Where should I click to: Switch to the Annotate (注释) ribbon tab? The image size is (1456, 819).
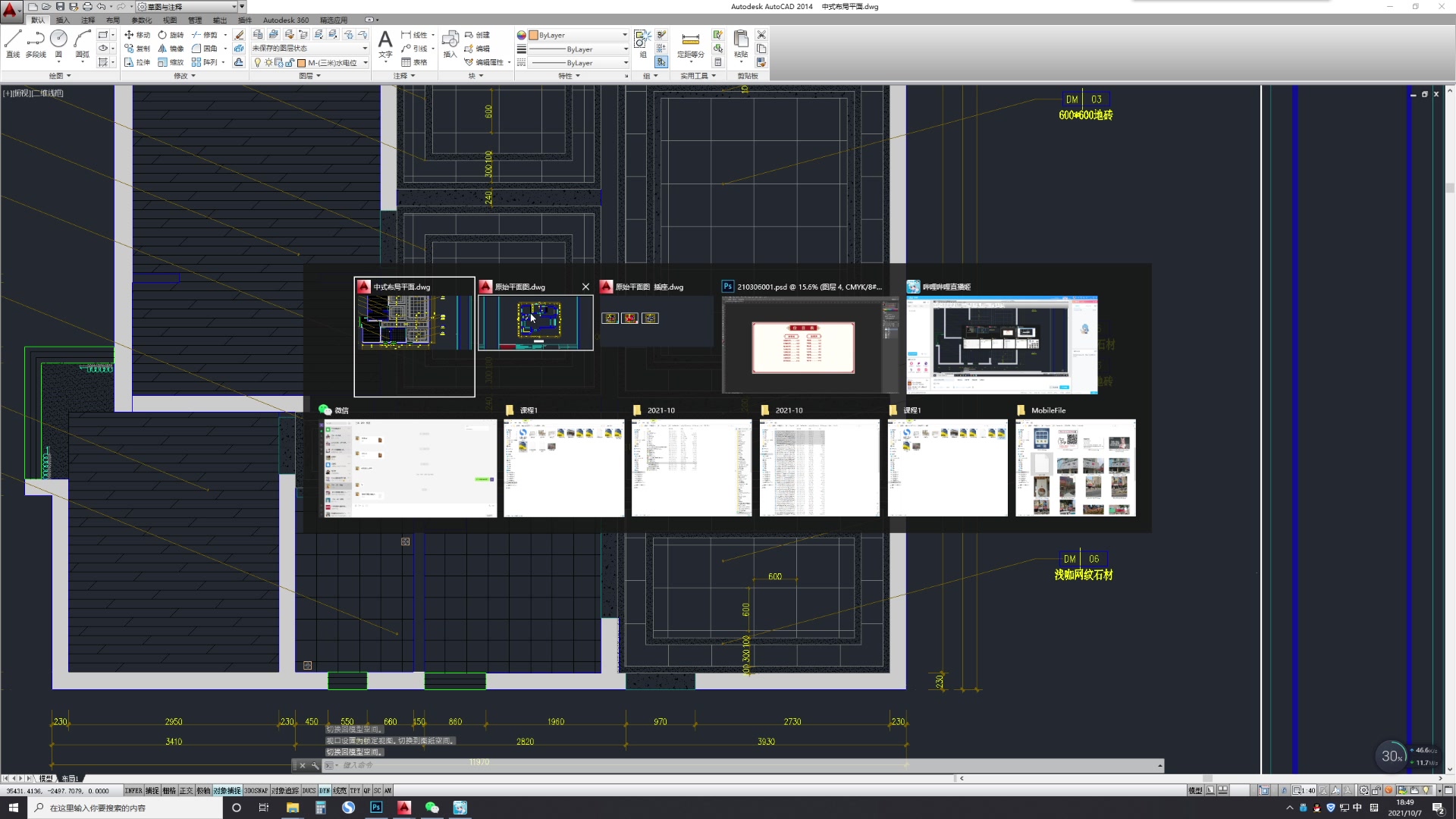[88, 20]
